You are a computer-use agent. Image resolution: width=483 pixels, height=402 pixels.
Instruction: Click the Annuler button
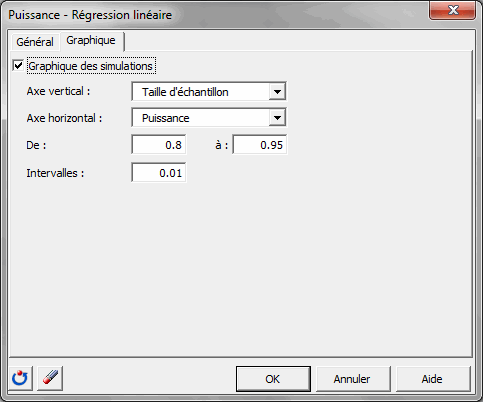click(x=352, y=379)
